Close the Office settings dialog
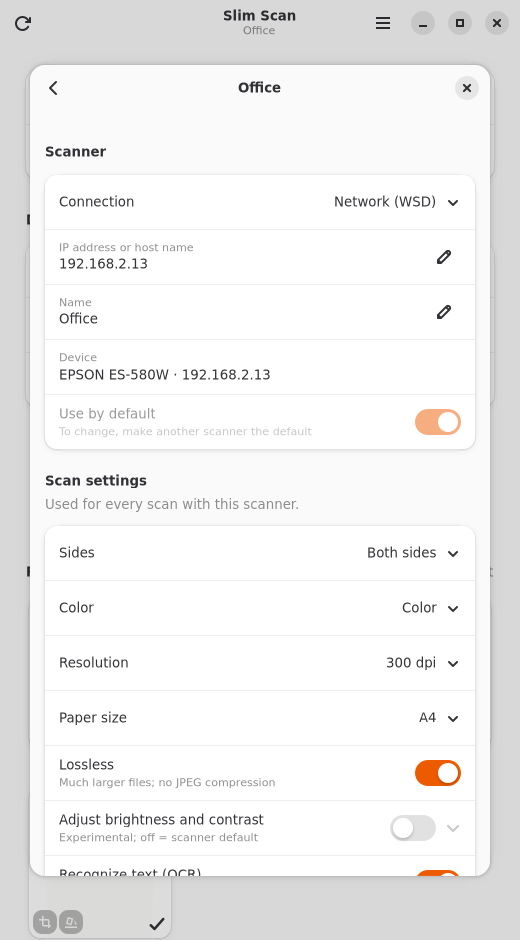Image resolution: width=520 pixels, height=940 pixels. (467, 88)
